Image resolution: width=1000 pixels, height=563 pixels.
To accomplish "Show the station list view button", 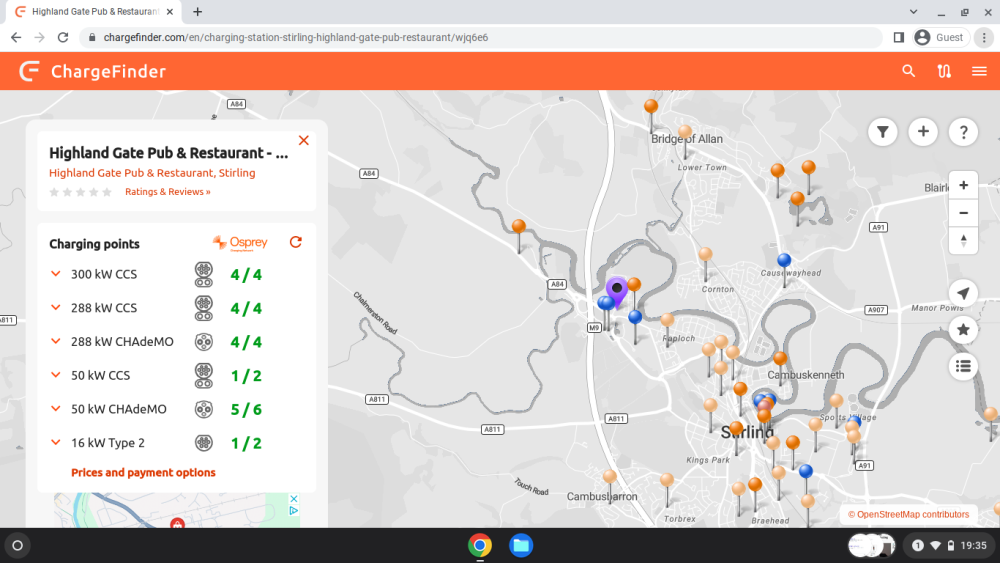I will click(x=963, y=367).
